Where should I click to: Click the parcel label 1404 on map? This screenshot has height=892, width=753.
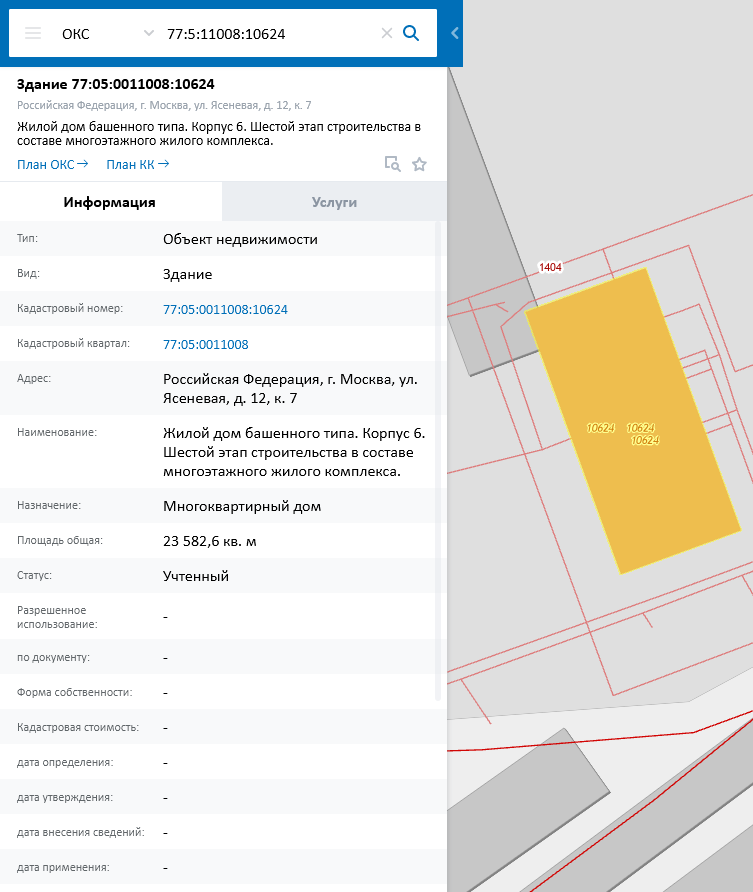(550, 267)
